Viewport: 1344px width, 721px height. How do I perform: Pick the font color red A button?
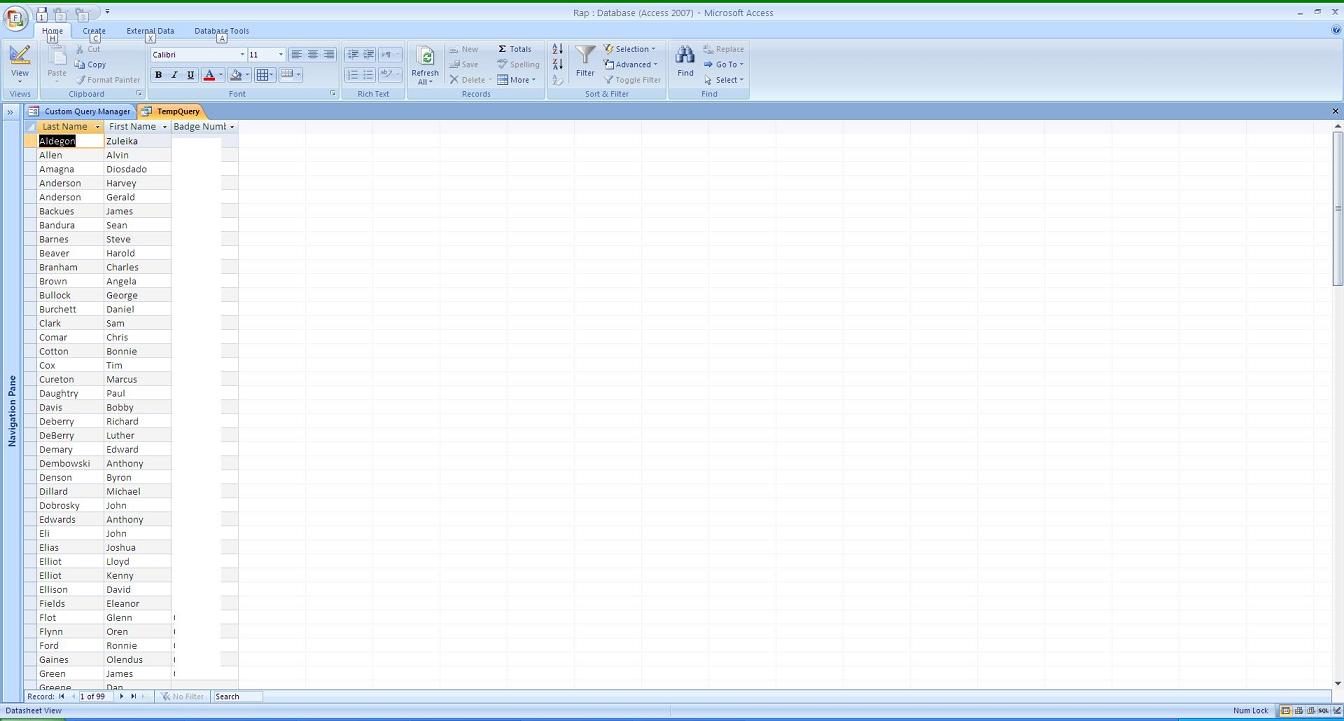[x=209, y=75]
